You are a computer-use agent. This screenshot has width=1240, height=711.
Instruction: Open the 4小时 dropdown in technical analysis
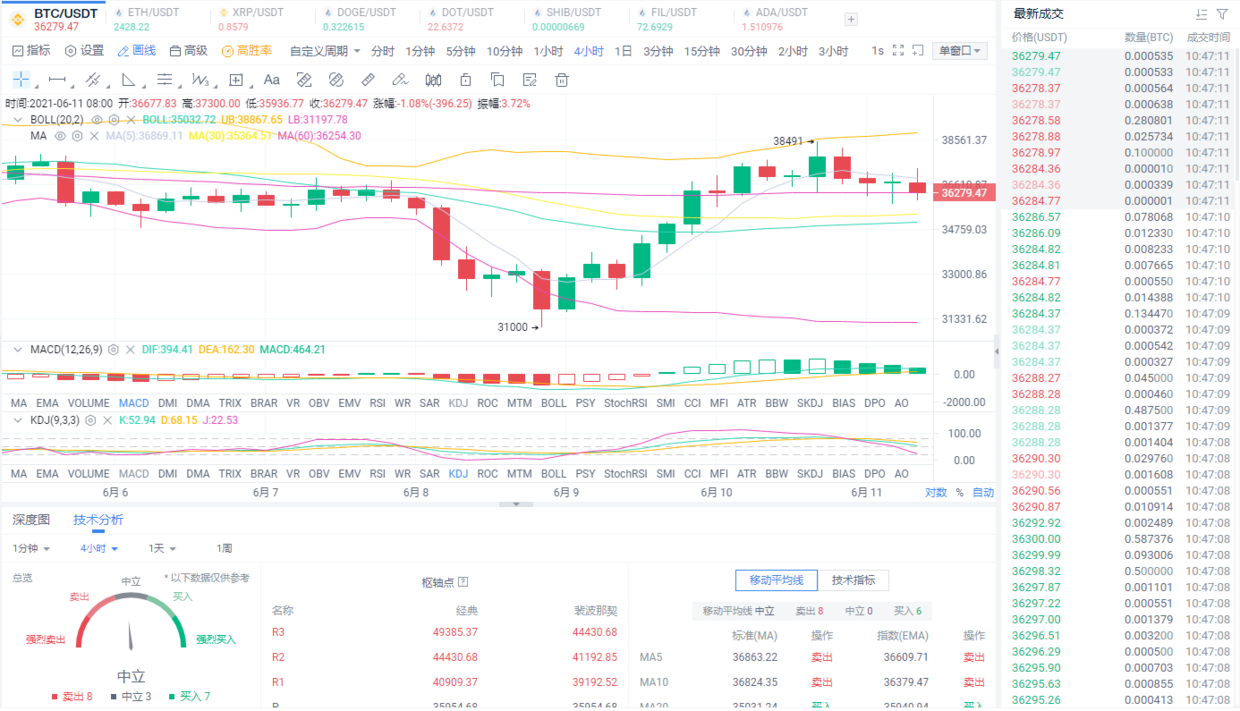99,549
